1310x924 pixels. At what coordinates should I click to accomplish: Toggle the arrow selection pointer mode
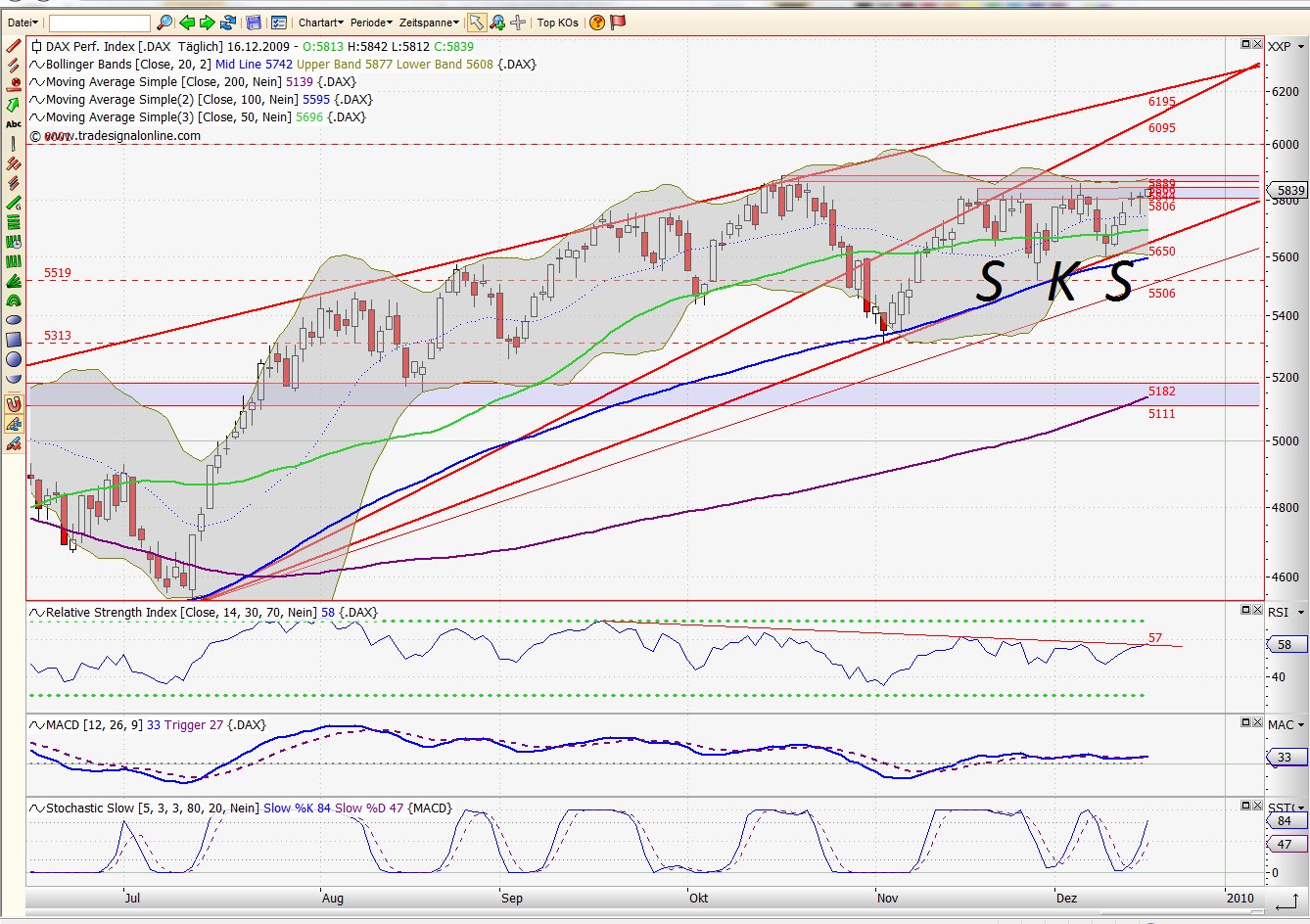click(x=477, y=22)
